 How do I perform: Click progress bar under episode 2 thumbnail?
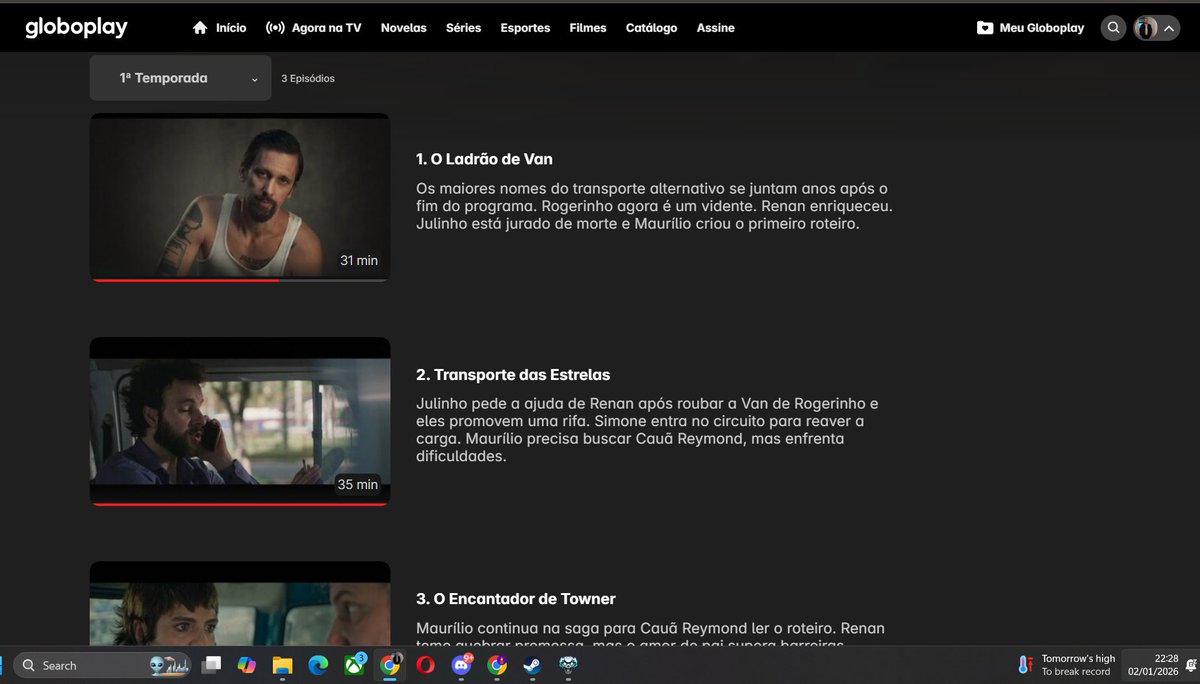[240, 504]
